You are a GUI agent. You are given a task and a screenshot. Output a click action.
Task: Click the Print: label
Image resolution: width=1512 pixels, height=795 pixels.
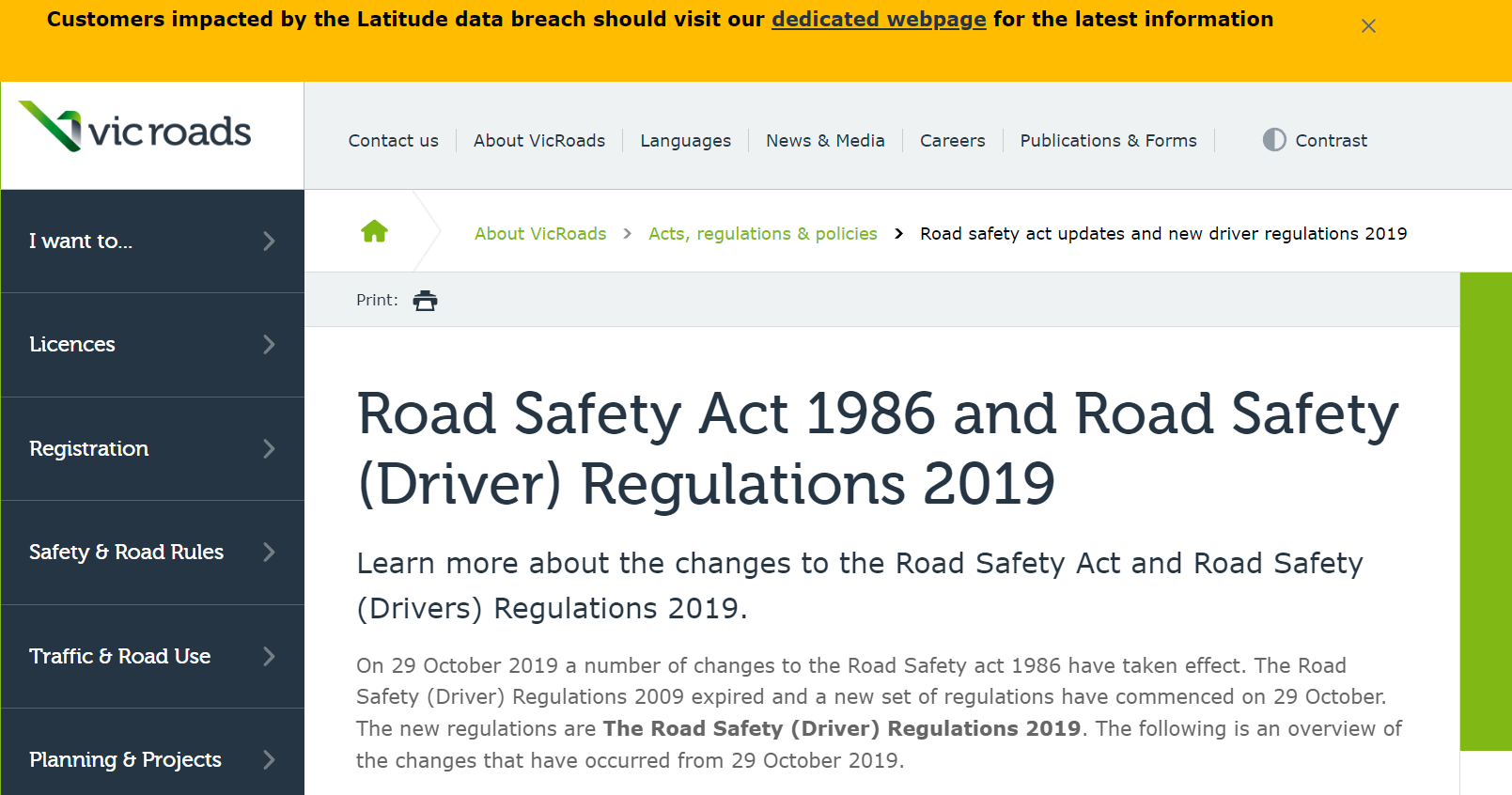pyautogui.click(x=377, y=300)
